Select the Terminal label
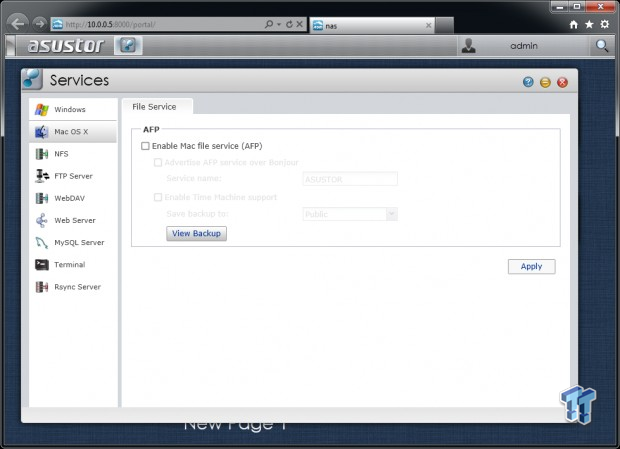 coord(70,264)
